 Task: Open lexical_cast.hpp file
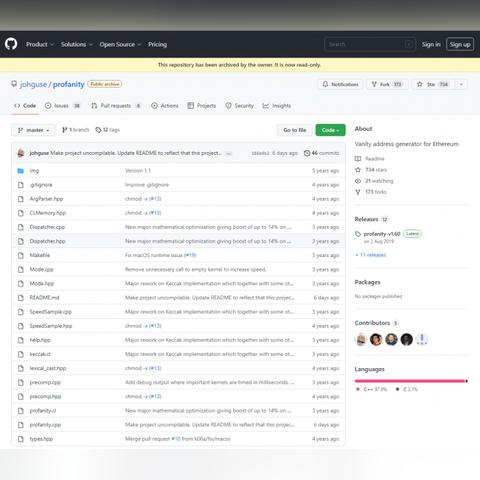point(48,368)
